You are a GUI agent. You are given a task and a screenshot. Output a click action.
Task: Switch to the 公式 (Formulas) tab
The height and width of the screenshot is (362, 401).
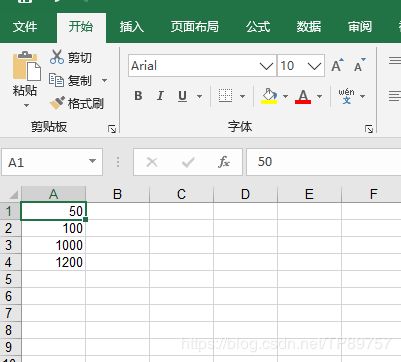pyautogui.click(x=258, y=27)
